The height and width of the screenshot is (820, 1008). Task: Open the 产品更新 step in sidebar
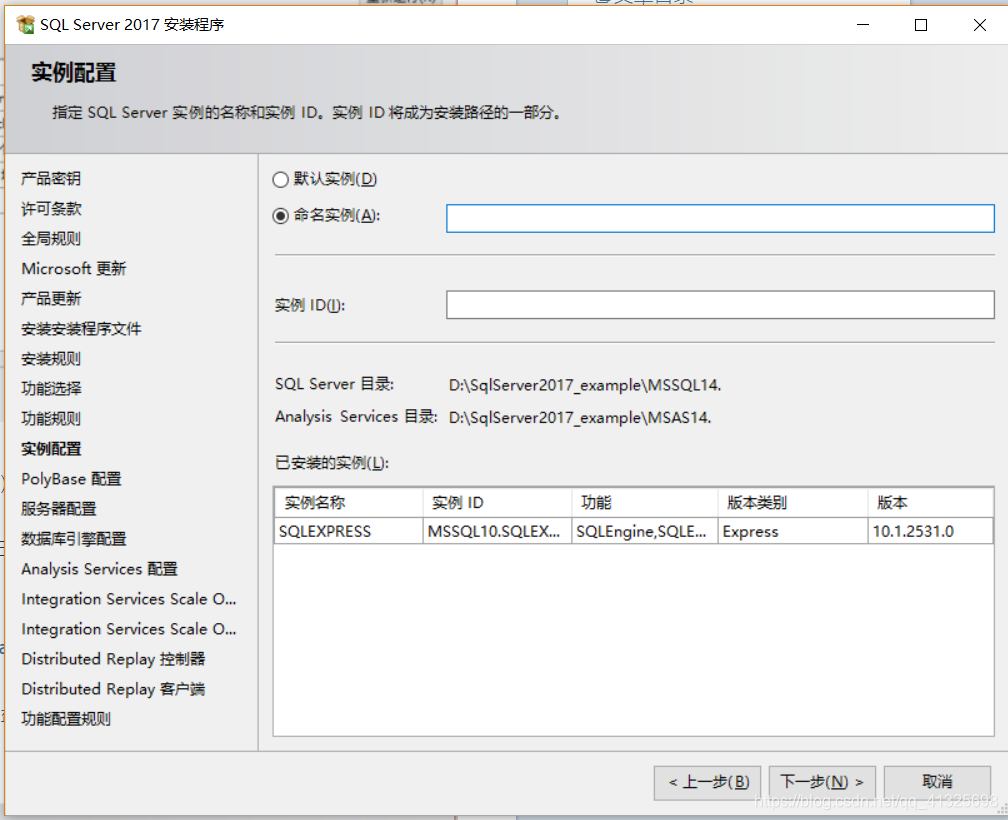pyautogui.click(x=51, y=299)
